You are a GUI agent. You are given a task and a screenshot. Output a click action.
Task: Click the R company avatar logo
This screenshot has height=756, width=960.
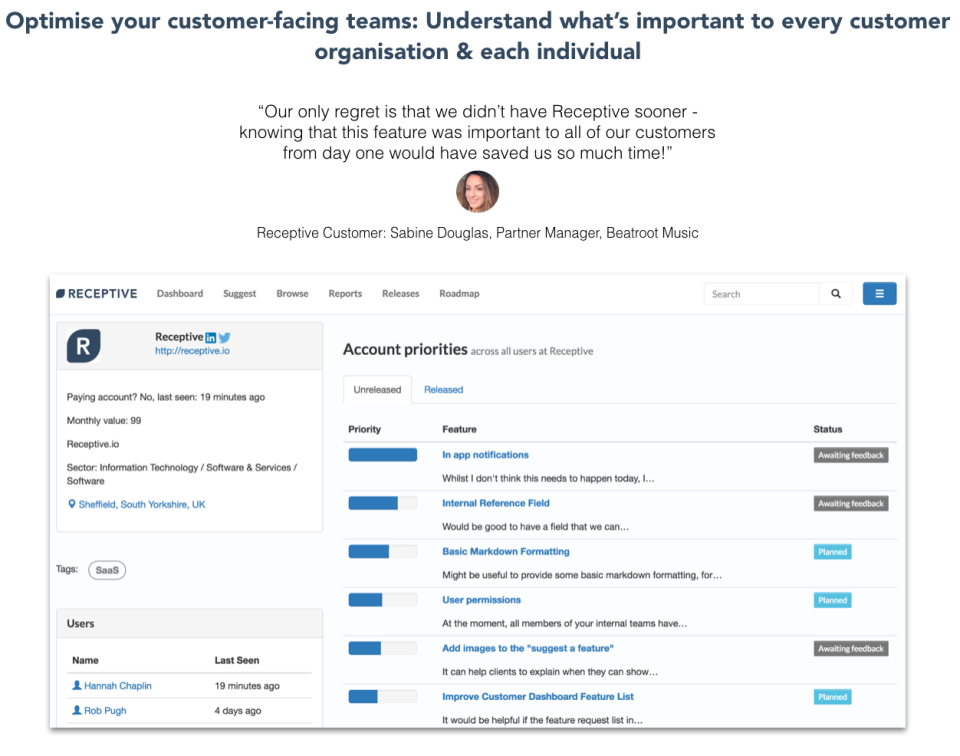click(84, 346)
